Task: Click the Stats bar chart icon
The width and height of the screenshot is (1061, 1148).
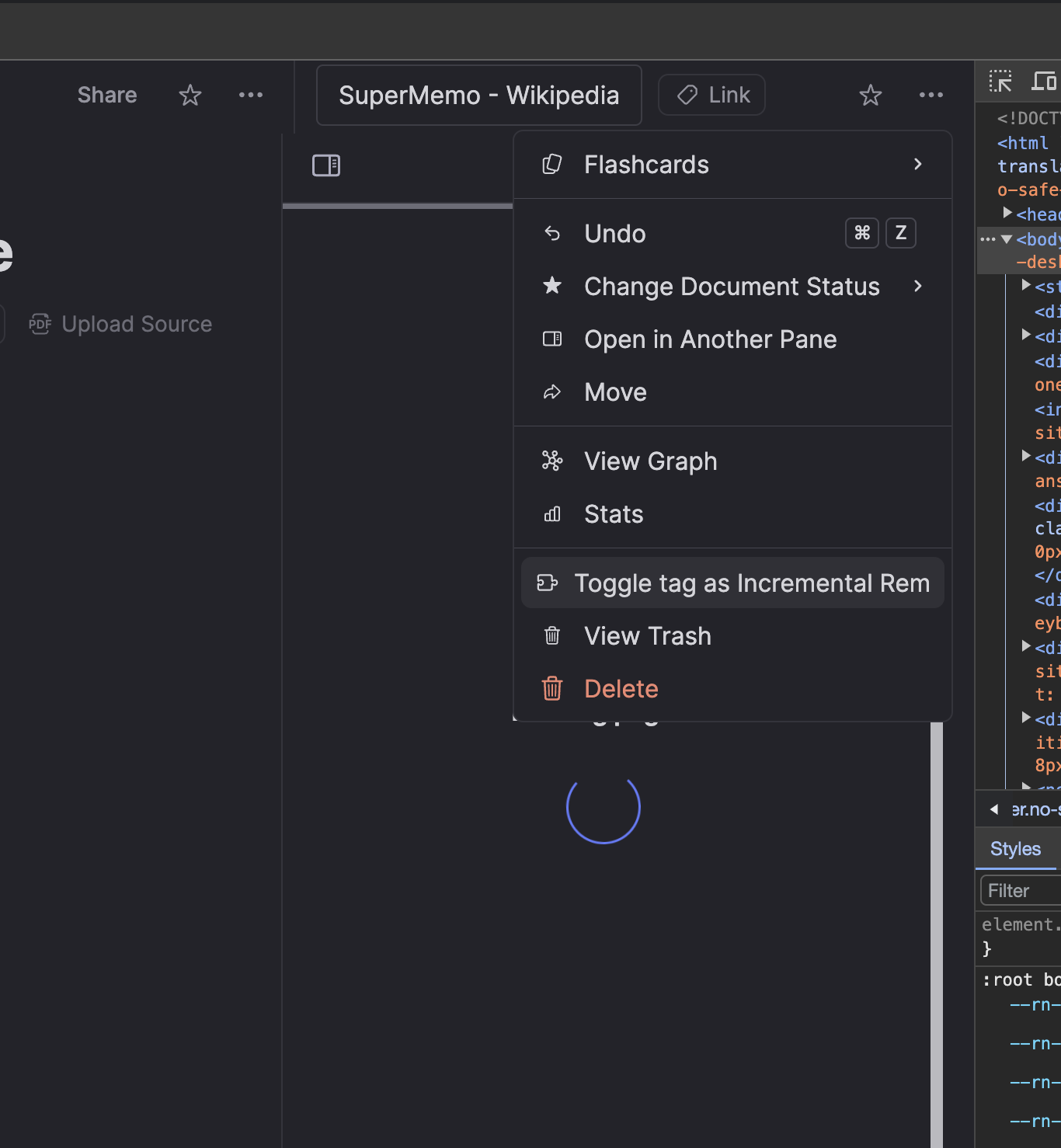Action: point(552,513)
